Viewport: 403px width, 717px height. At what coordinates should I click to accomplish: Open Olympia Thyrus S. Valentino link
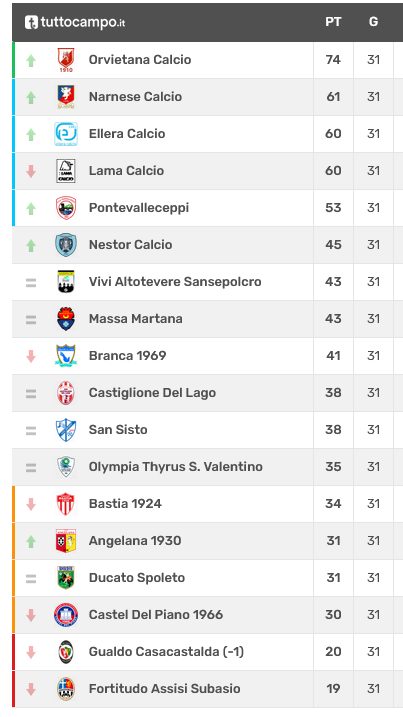pyautogui.click(x=176, y=467)
